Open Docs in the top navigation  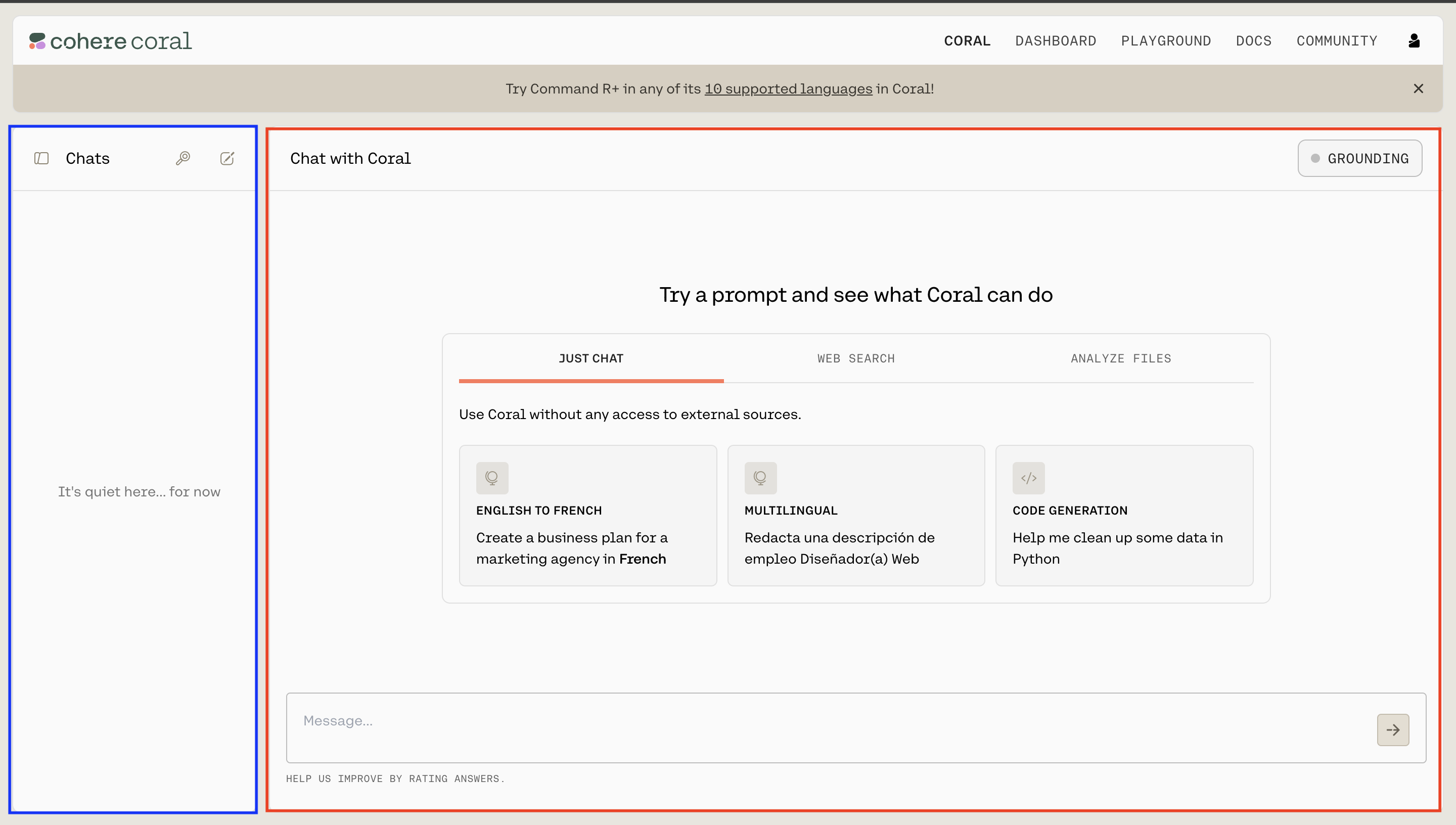coord(1254,41)
